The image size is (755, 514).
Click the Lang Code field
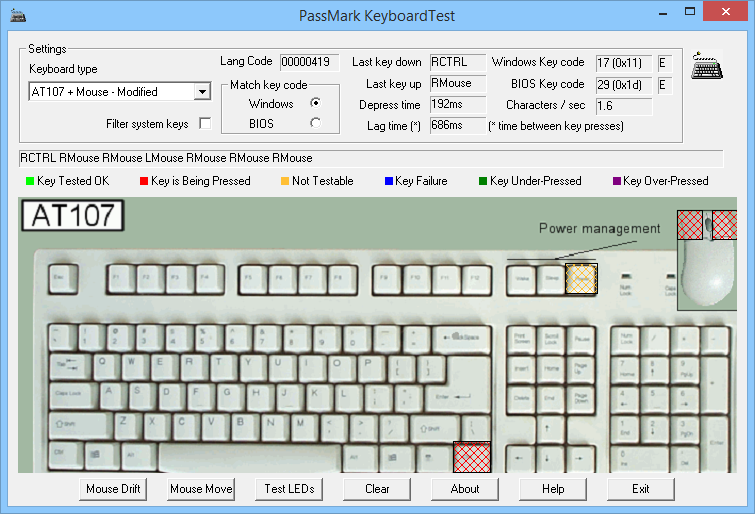click(x=310, y=62)
